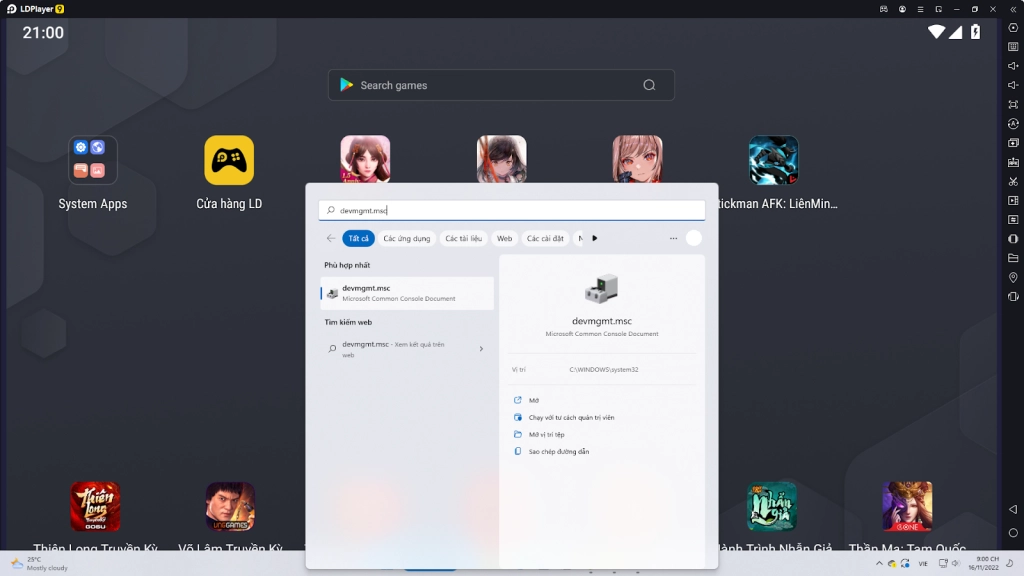Open the LDPlayer hamburger menu
The image size is (1024, 576).
(x=920, y=9)
